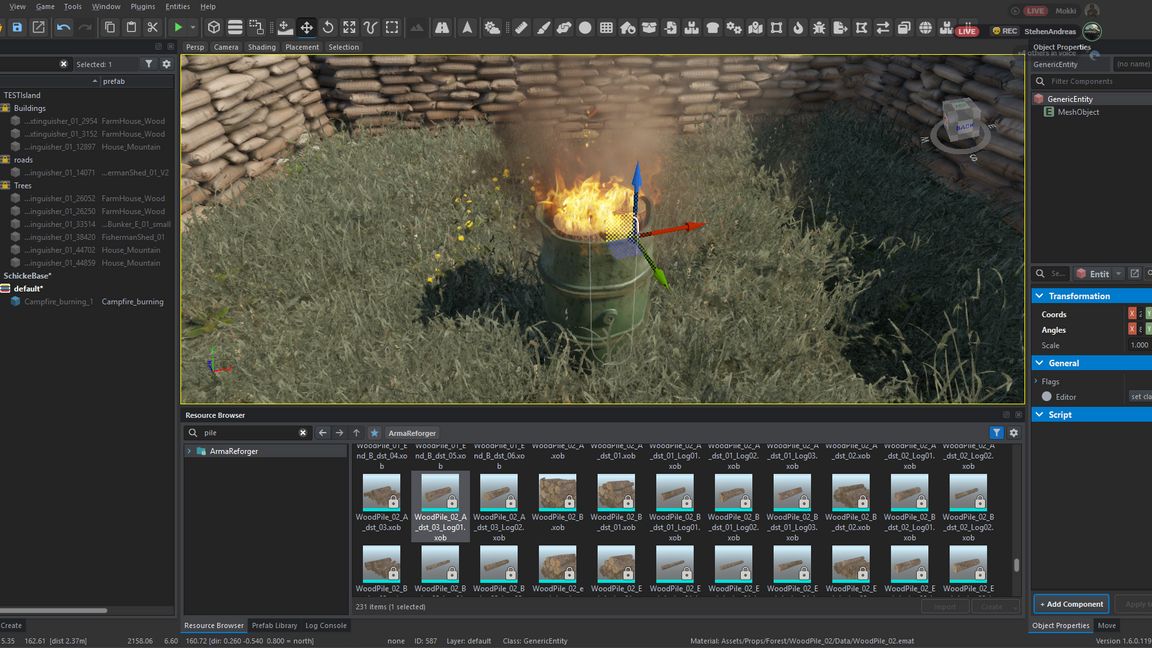The width and height of the screenshot is (1152, 648).
Task: Click the flame icon in toolbar
Action: 798,28
